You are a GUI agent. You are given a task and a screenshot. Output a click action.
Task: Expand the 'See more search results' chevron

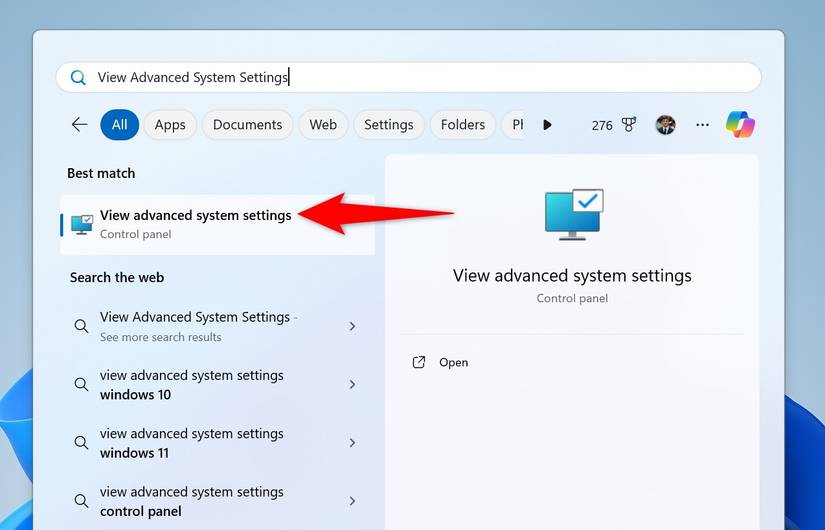click(352, 326)
